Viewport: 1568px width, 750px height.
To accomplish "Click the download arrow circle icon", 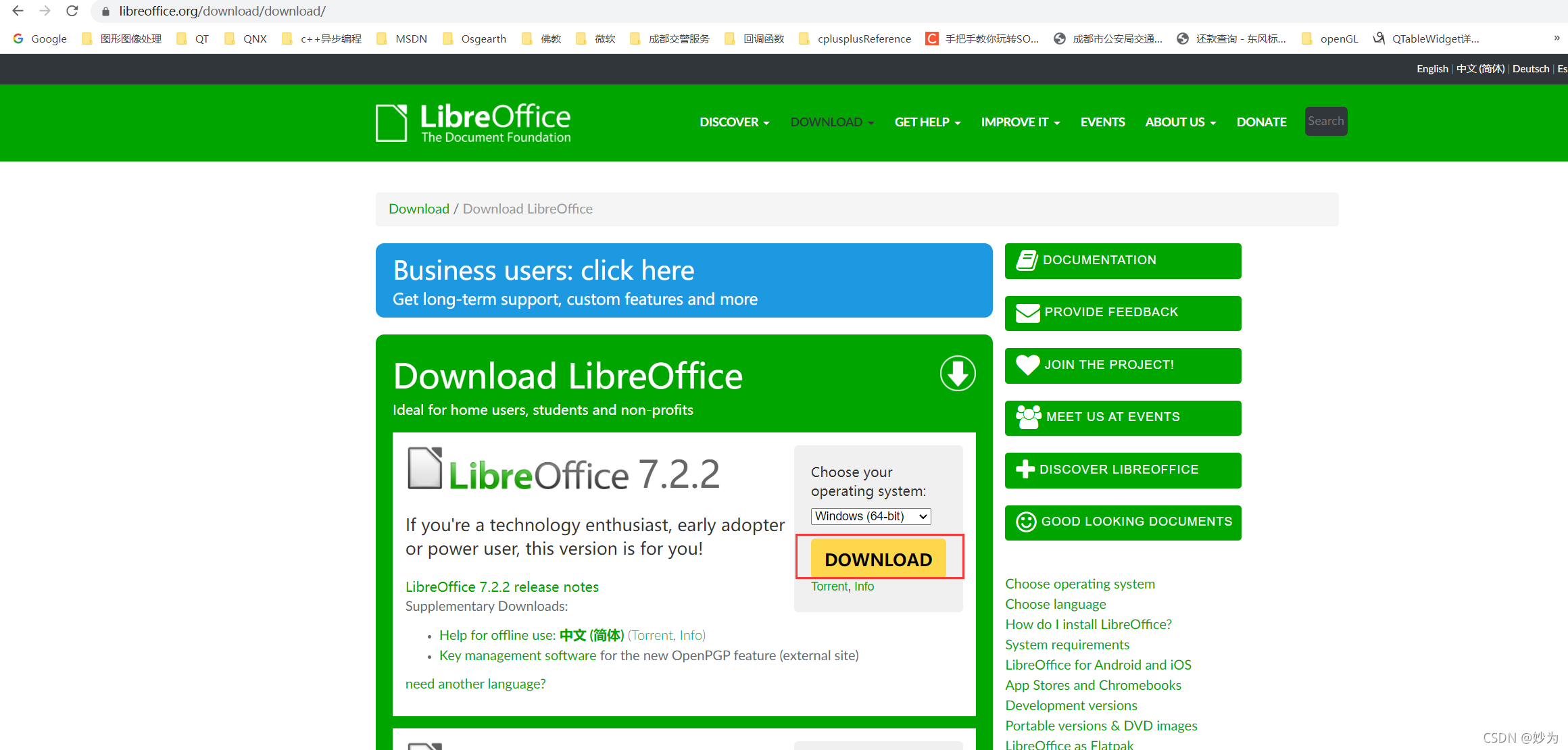I will click(x=955, y=376).
